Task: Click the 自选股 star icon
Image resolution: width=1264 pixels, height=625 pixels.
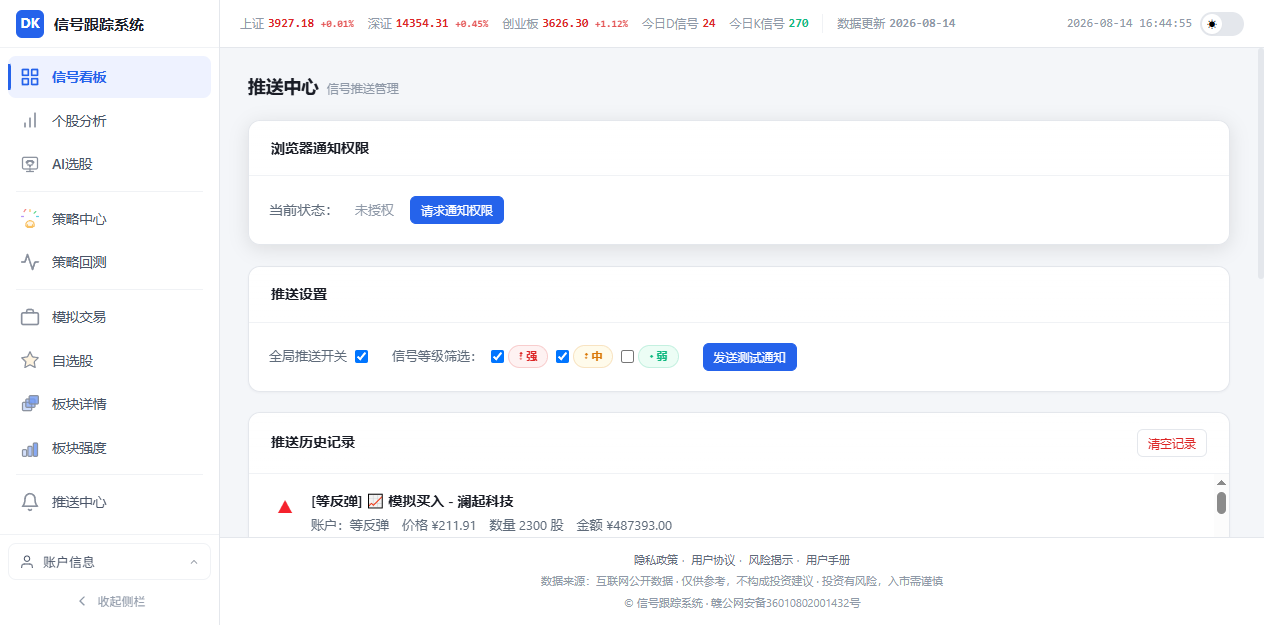Action: point(30,361)
